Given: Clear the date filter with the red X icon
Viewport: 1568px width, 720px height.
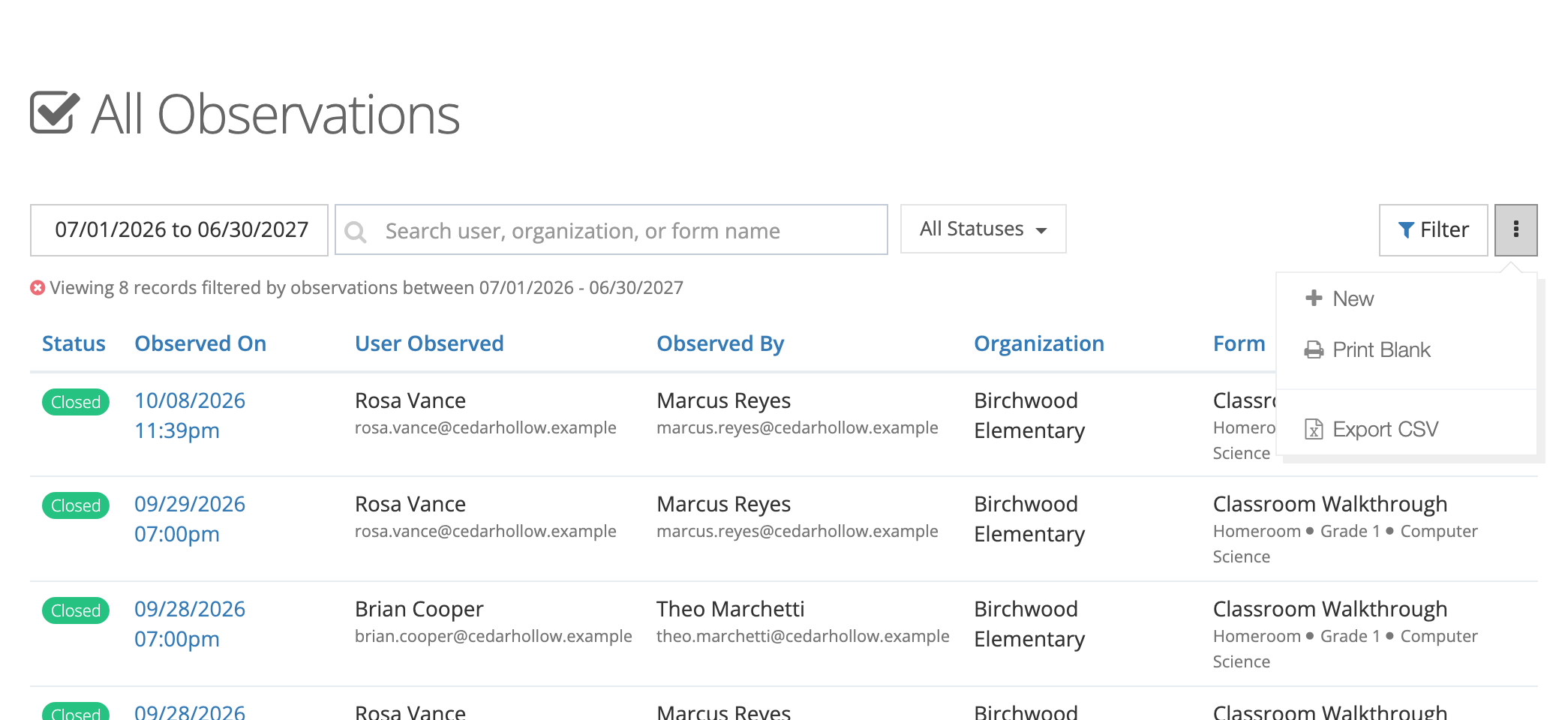Looking at the screenshot, I should (38, 288).
